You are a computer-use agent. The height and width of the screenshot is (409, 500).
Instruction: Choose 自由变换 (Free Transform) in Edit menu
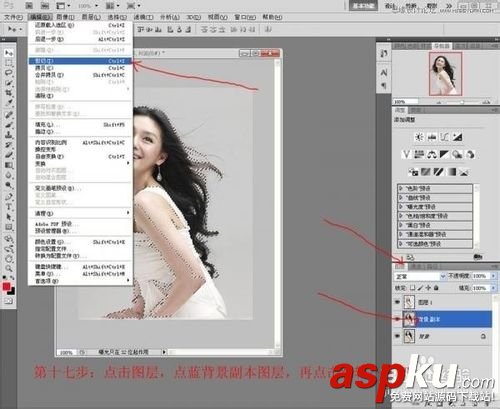pyautogui.click(x=80, y=156)
